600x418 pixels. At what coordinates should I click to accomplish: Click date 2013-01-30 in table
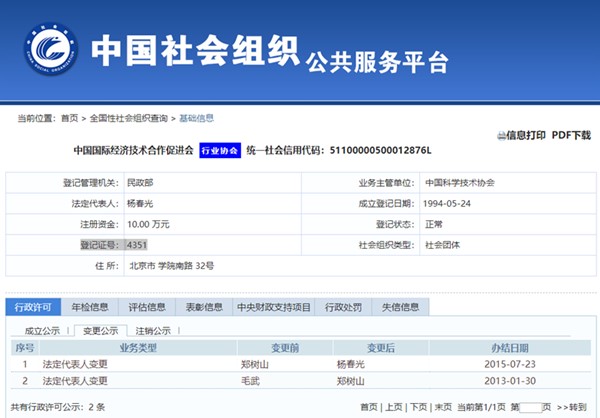click(510, 381)
